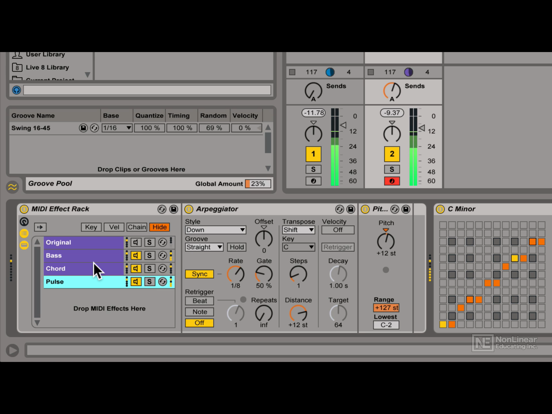Open Arpeggiator Style dropdown

coord(215,230)
